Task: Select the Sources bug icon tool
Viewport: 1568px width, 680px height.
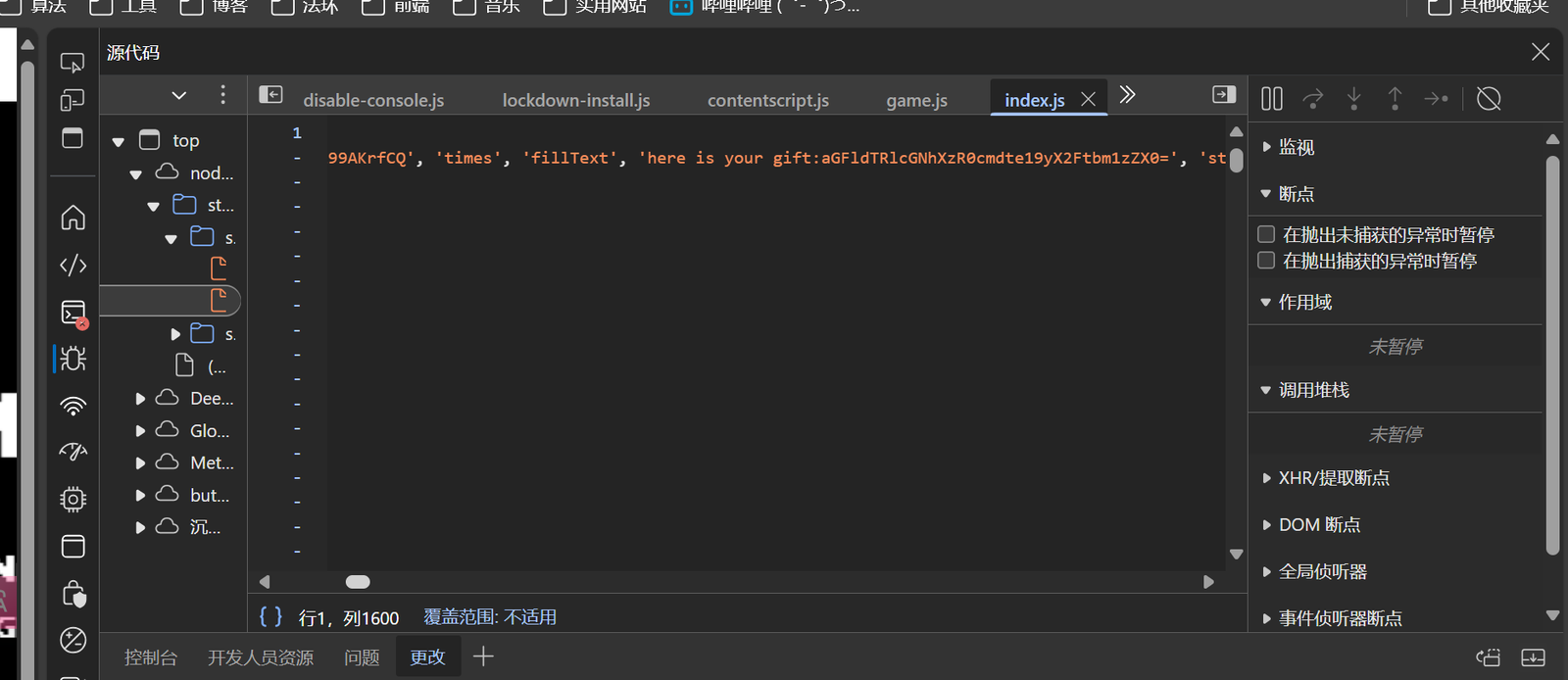Action: (73, 359)
